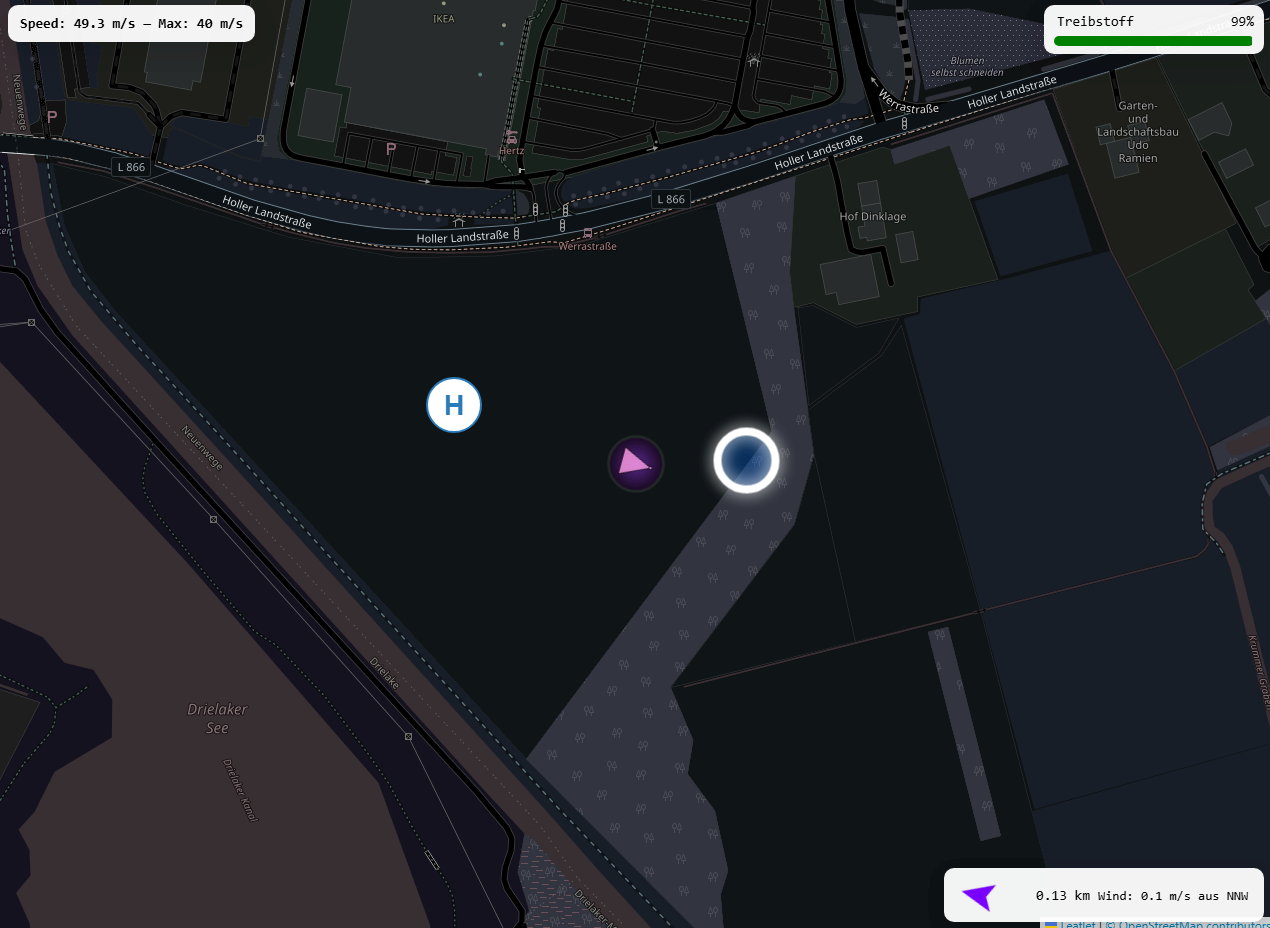Click the parking P icon near Neuenwege
Viewport: 1270px width, 928px height.
[52, 117]
